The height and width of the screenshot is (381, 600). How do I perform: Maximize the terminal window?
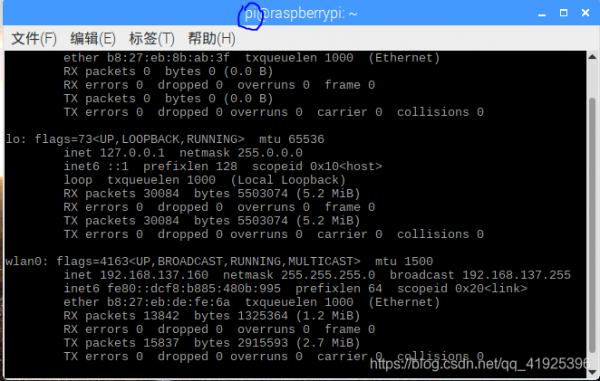pos(563,13)
